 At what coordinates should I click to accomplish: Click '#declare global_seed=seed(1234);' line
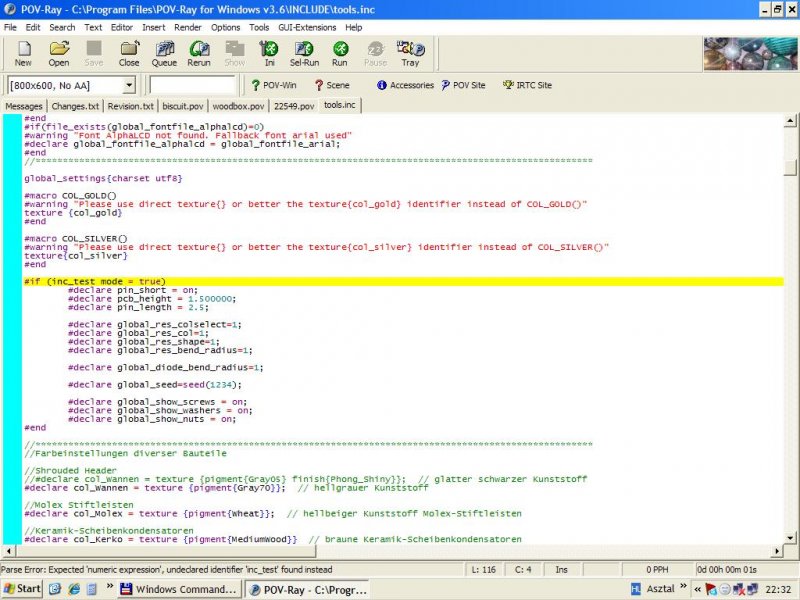tap(155, 385)
